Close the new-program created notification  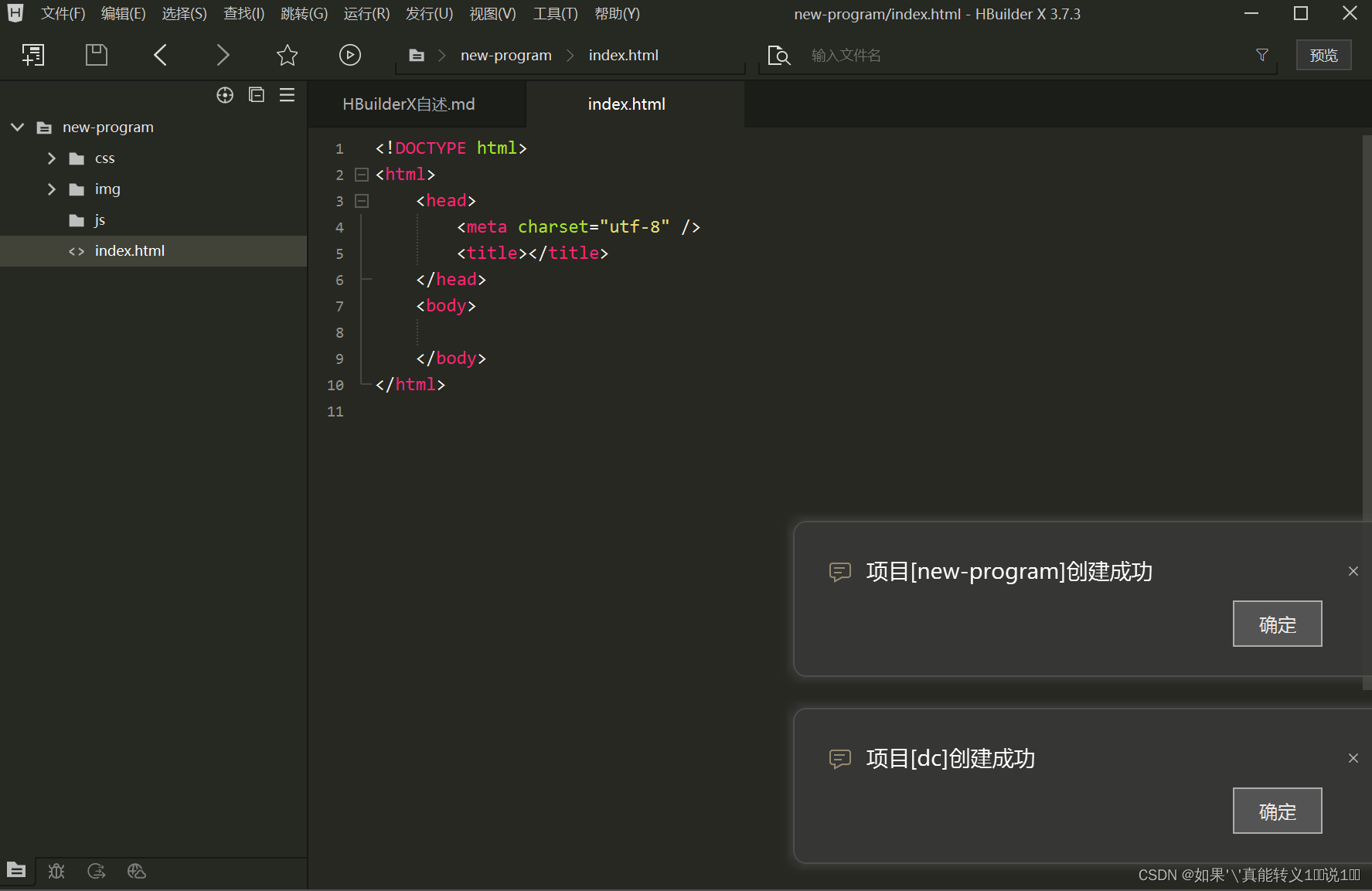pyautogui.click(x=1353, y=571)
